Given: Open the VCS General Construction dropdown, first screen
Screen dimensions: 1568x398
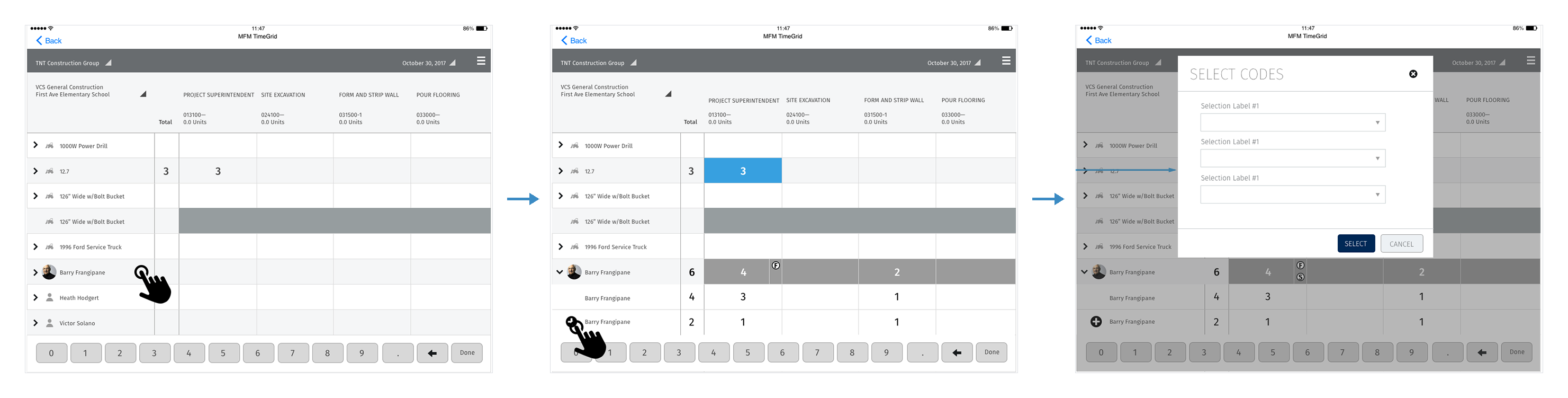Looking at the screenshot, I should (143, 94).
